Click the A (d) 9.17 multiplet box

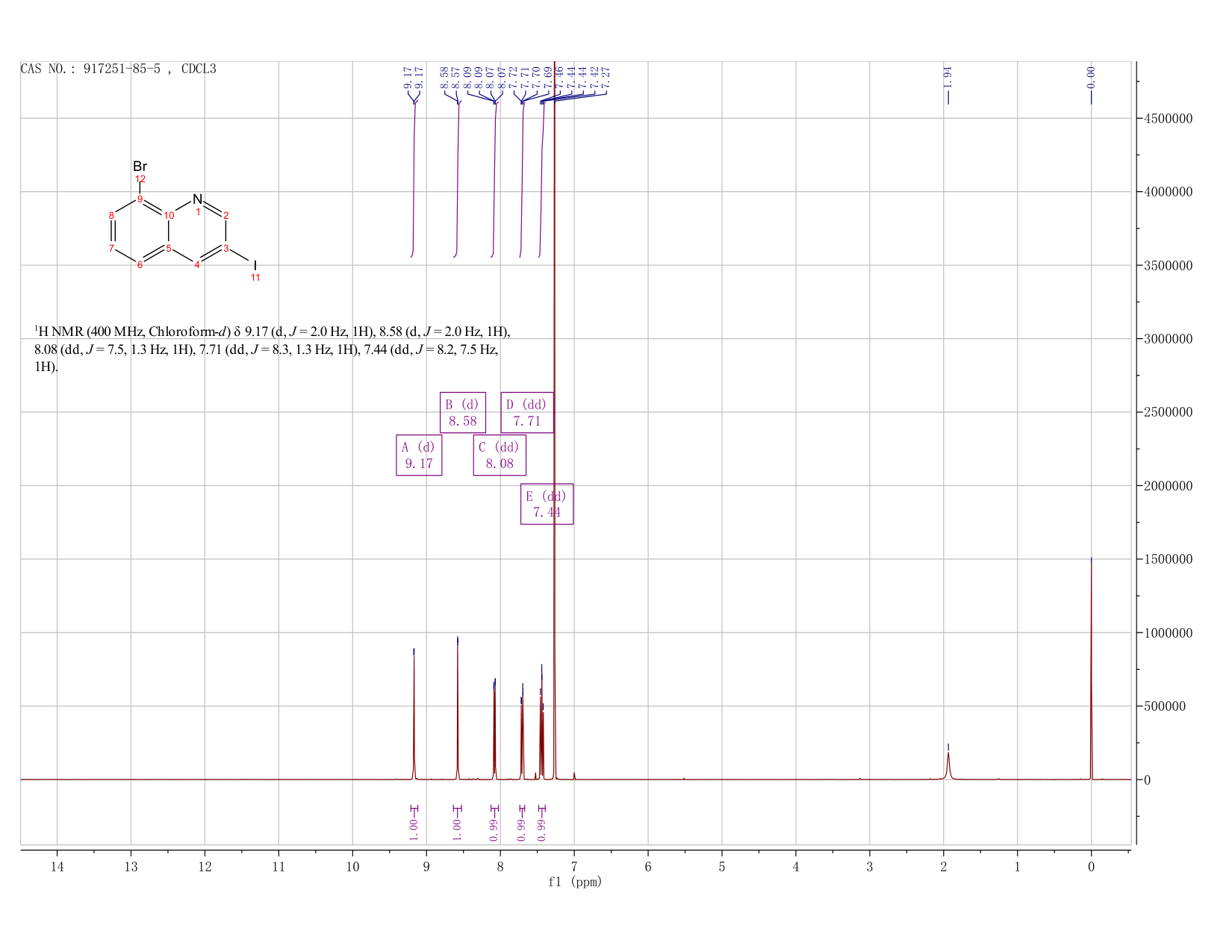coord(419,455)
